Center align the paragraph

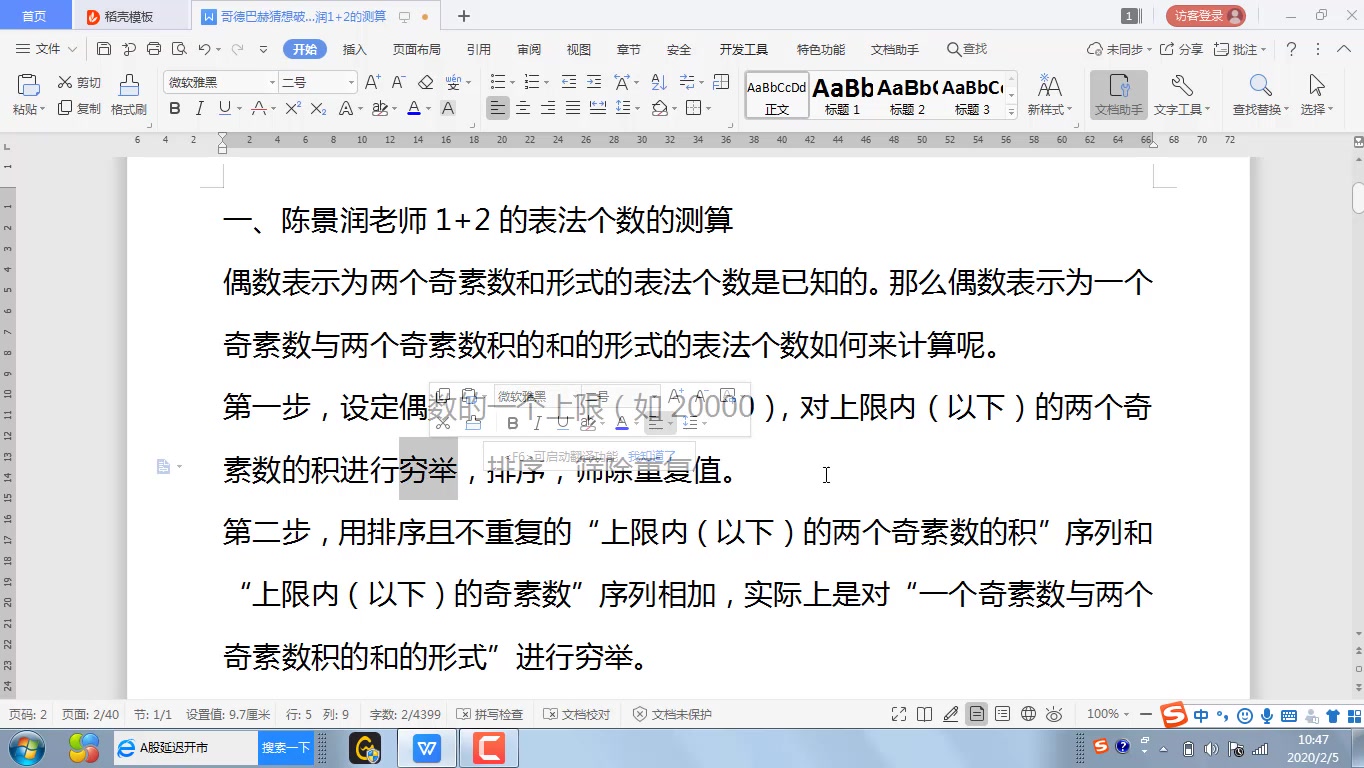click(x=523, y=108)
